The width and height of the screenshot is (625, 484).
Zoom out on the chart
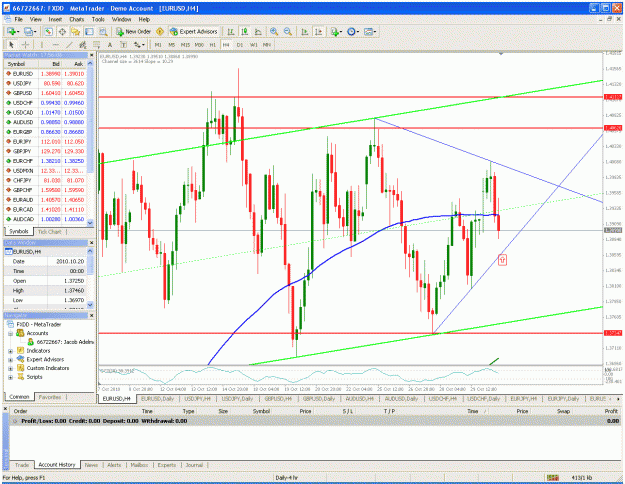[x=287, y=31]
